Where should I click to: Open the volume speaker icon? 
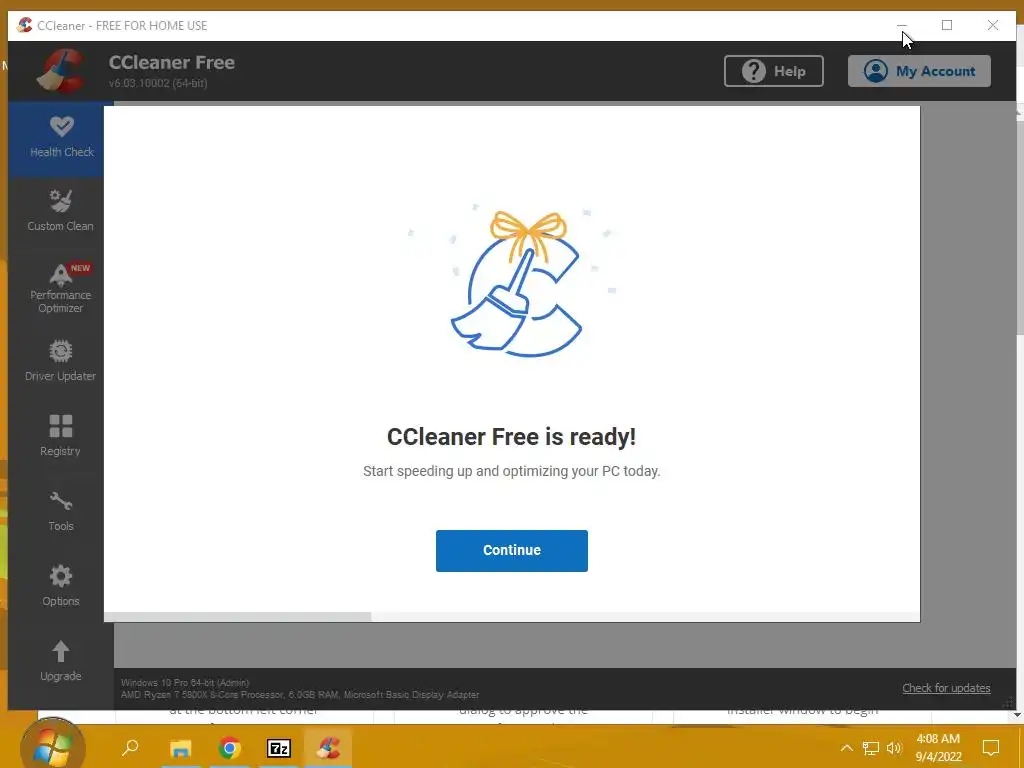tap(894, 748)
